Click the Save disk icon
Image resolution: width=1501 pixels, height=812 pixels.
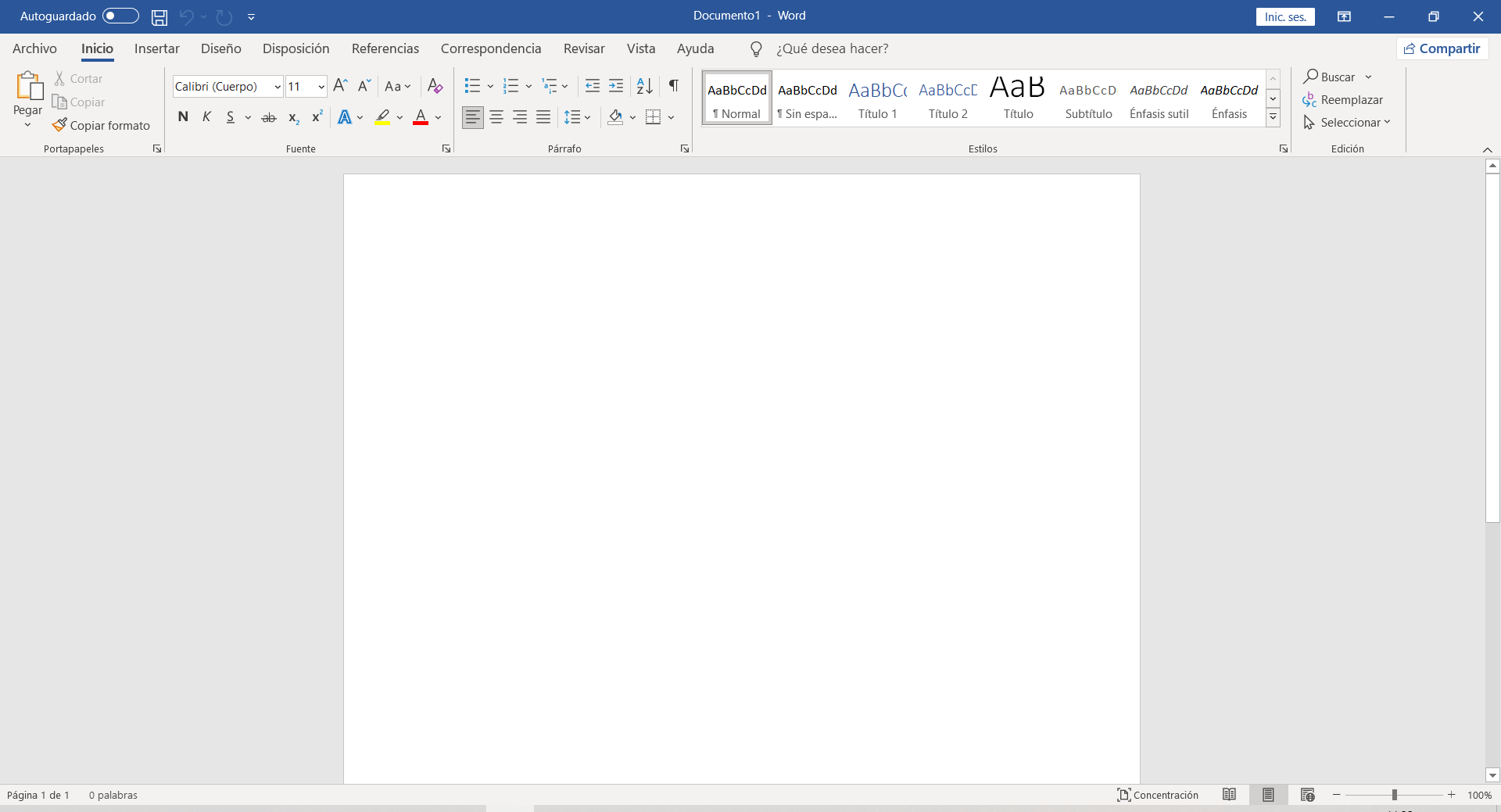(x=159, y=16)
